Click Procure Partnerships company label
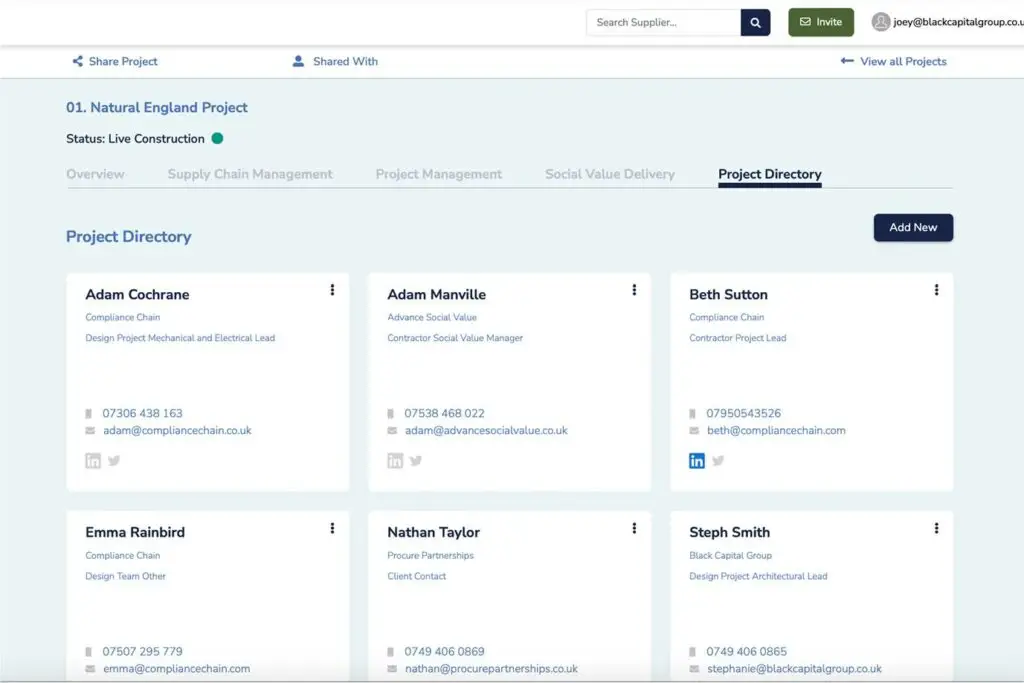1024x683 pixels. (430, 556)
